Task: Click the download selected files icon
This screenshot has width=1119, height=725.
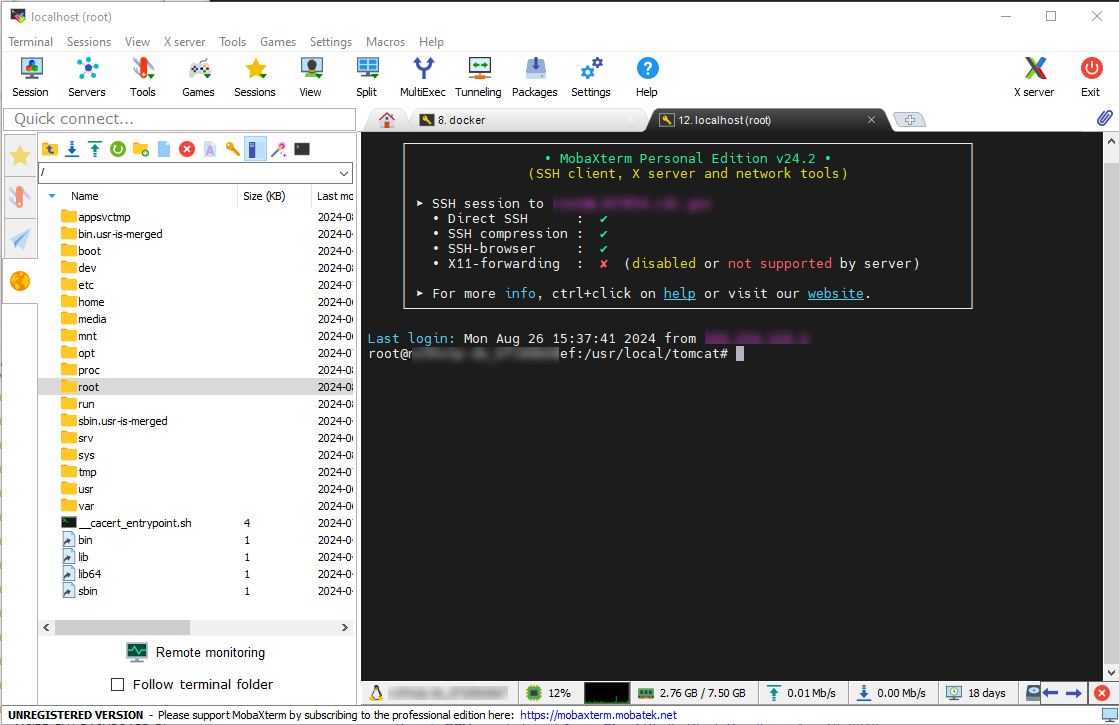Action: pyautogui.click(x=72, y=149)
